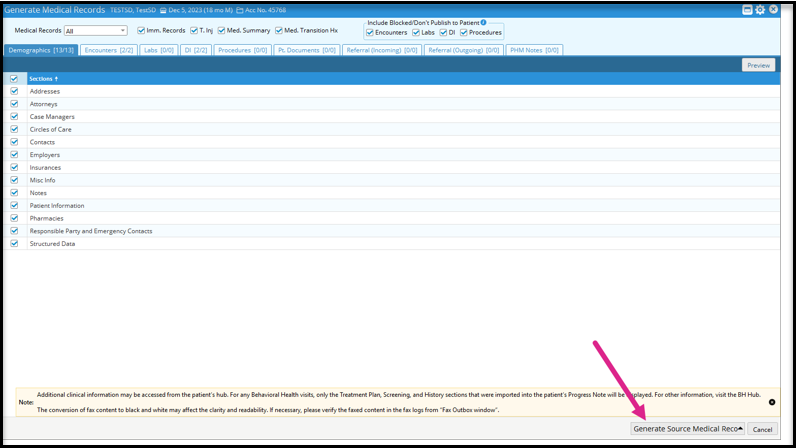
Task: Click the Cancel button
Action: point(762,429)
